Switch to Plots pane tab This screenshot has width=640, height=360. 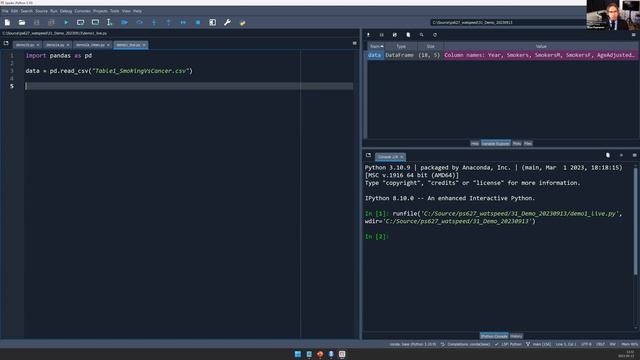[517, 144]
